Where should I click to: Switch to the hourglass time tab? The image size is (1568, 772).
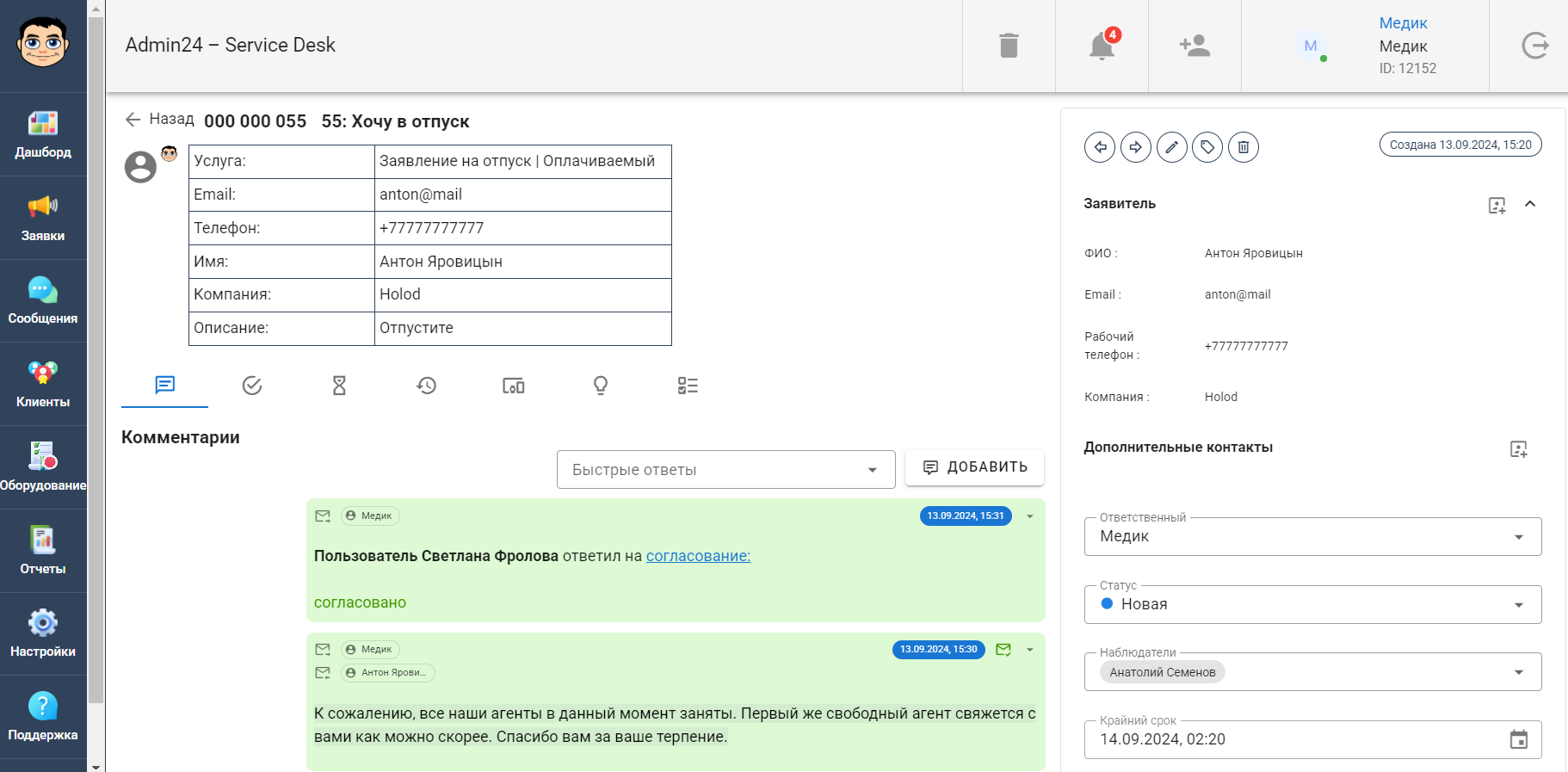click(339, 386)
